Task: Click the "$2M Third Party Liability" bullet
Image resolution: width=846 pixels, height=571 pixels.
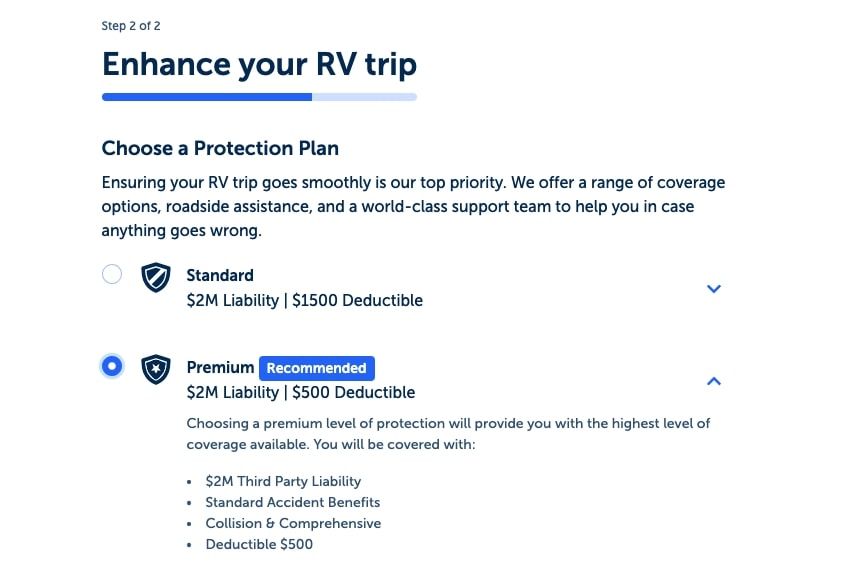Action: coord(283,481)
